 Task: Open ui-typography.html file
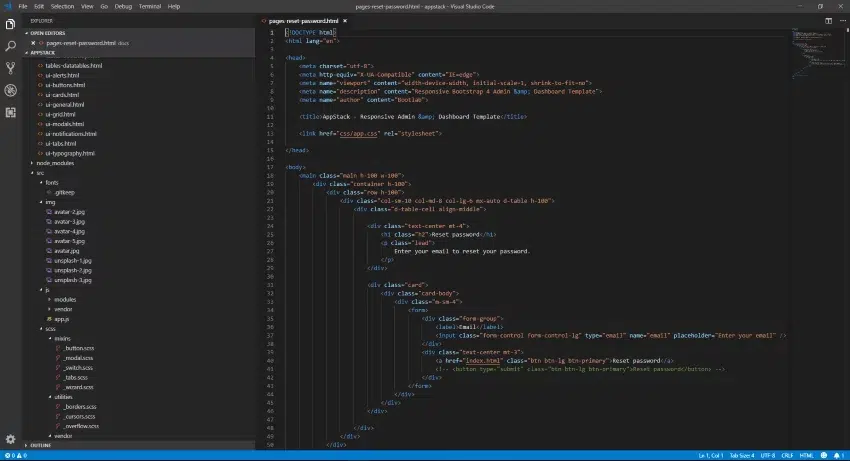pos(69,153)
